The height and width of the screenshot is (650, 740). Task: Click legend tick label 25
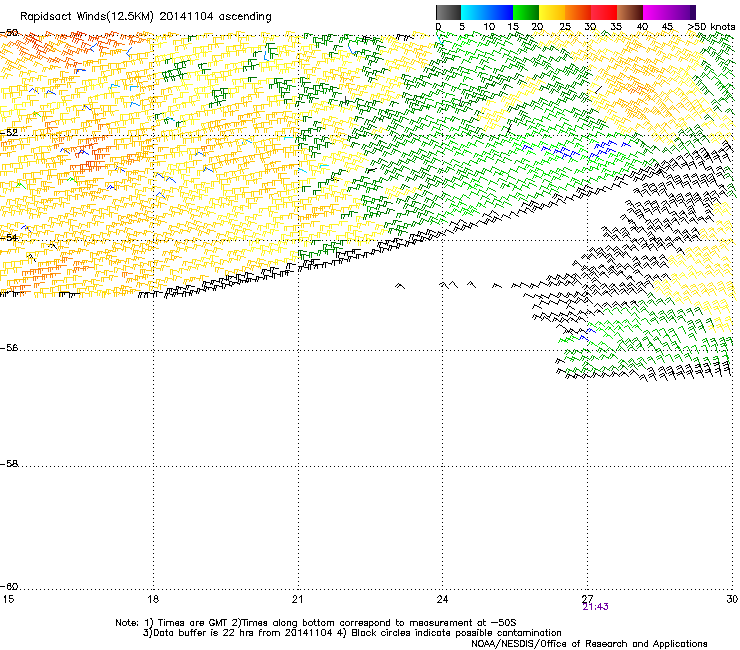pyautogui.click(x=564, y=27)
